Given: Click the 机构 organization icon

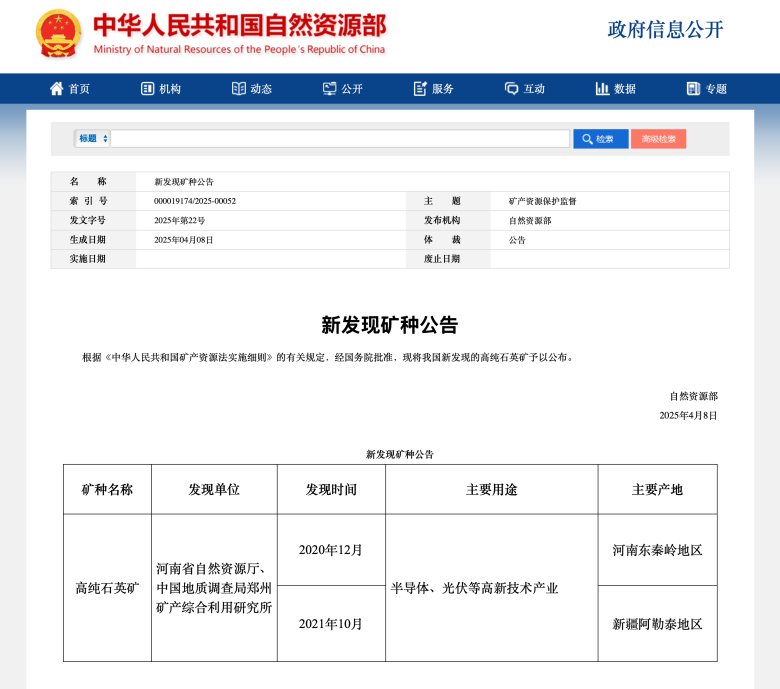Looking at the screenshot, I should coord(147,88).
